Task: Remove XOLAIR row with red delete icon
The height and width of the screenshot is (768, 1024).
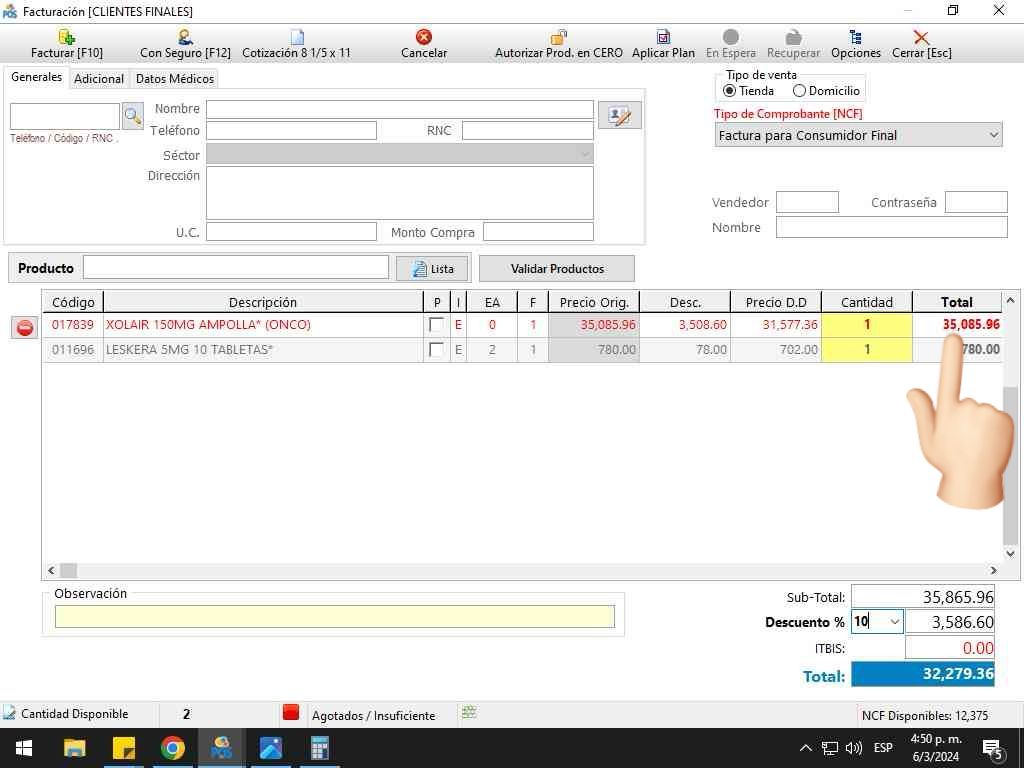Action: (25, 328)
